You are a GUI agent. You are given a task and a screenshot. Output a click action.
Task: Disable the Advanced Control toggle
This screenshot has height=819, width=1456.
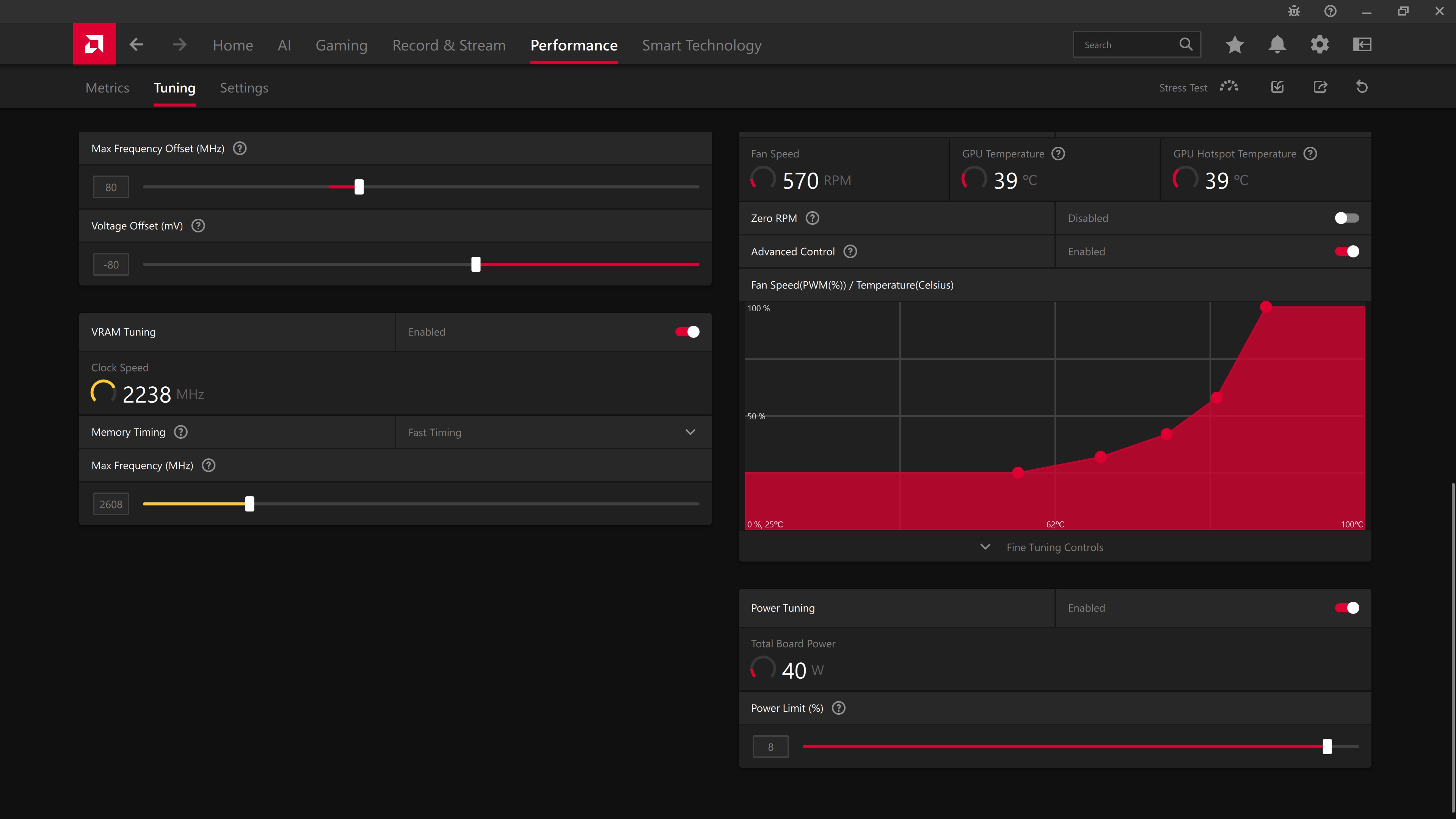pos(1346,251)
